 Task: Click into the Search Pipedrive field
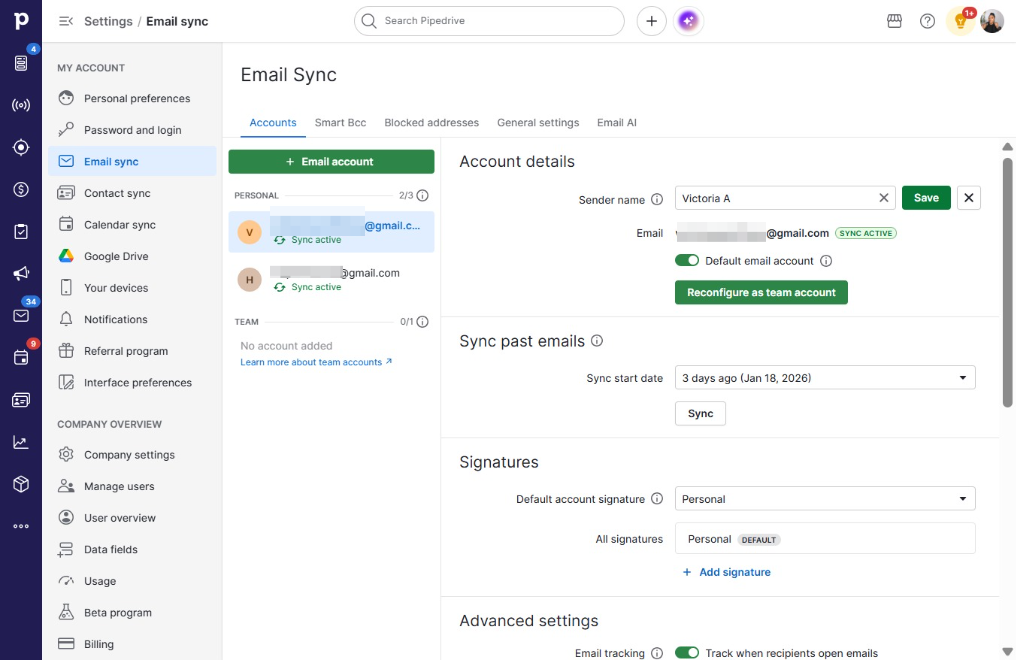pyautogui.click(x=489, y=21)
